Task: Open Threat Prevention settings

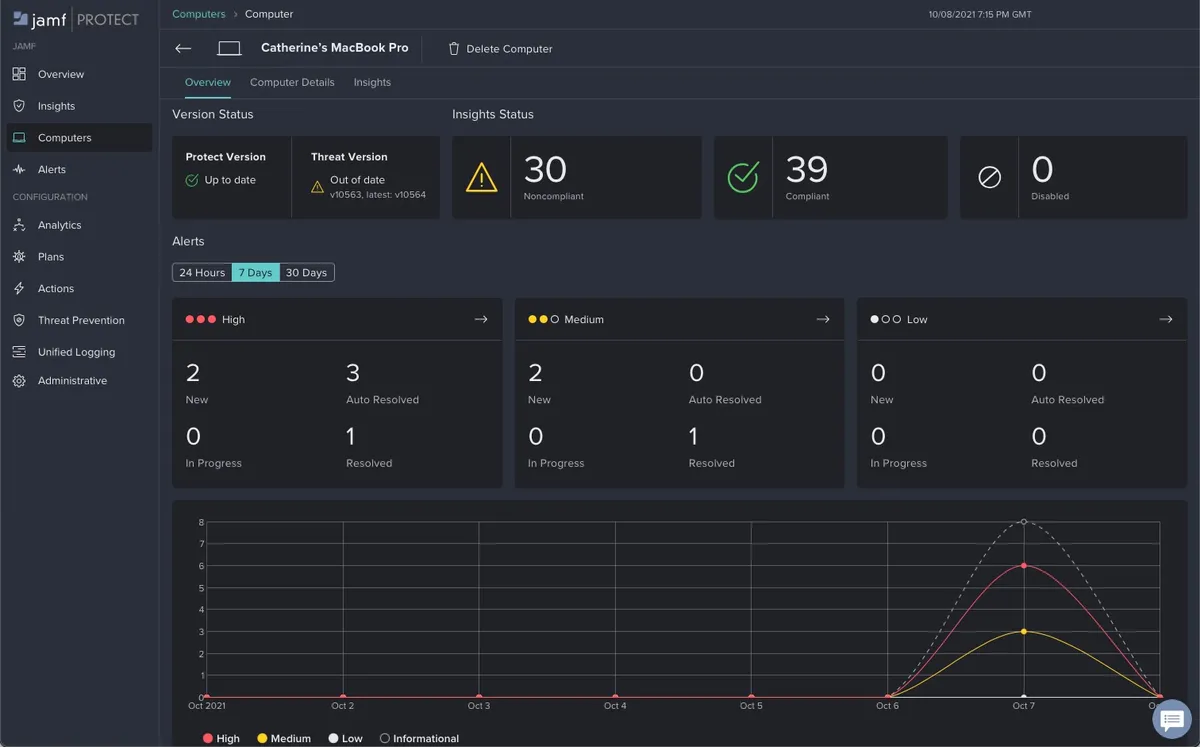Action: [80, 320]
